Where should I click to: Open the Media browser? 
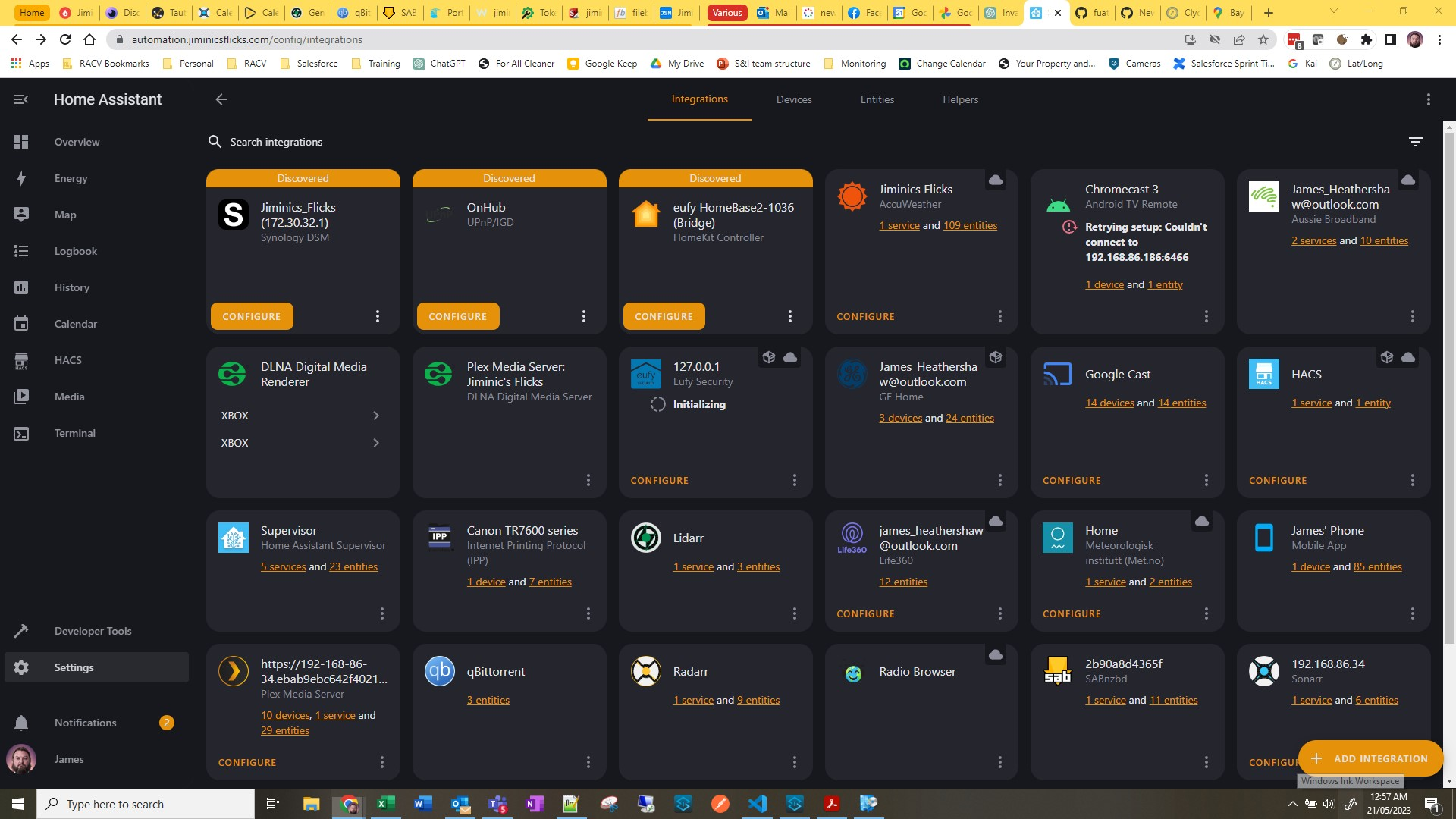point(69,397)
